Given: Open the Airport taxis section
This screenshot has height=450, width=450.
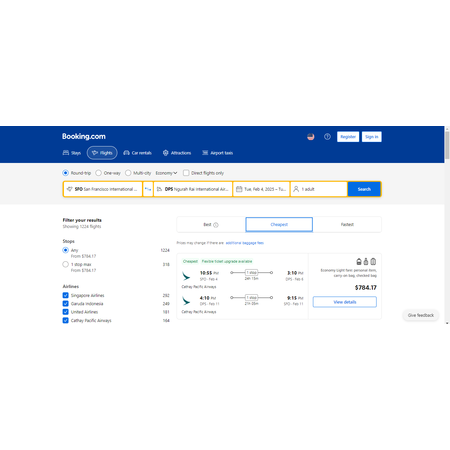Looking at the screenshot, I should pyautogui.click(x=217, y=153).
